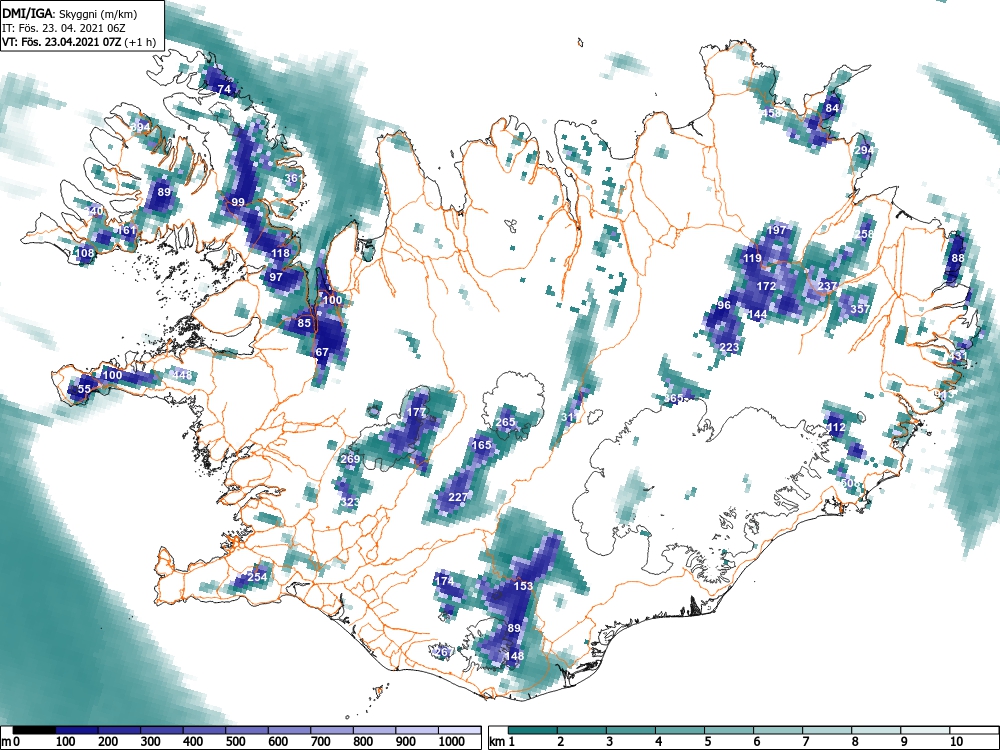Image resolution: width=1000 pixels, height=750 pixels.
Task: Select the 'IT: Fös. 23. 04. 2021 06Z' line
Action: click(x=64, y=28)
